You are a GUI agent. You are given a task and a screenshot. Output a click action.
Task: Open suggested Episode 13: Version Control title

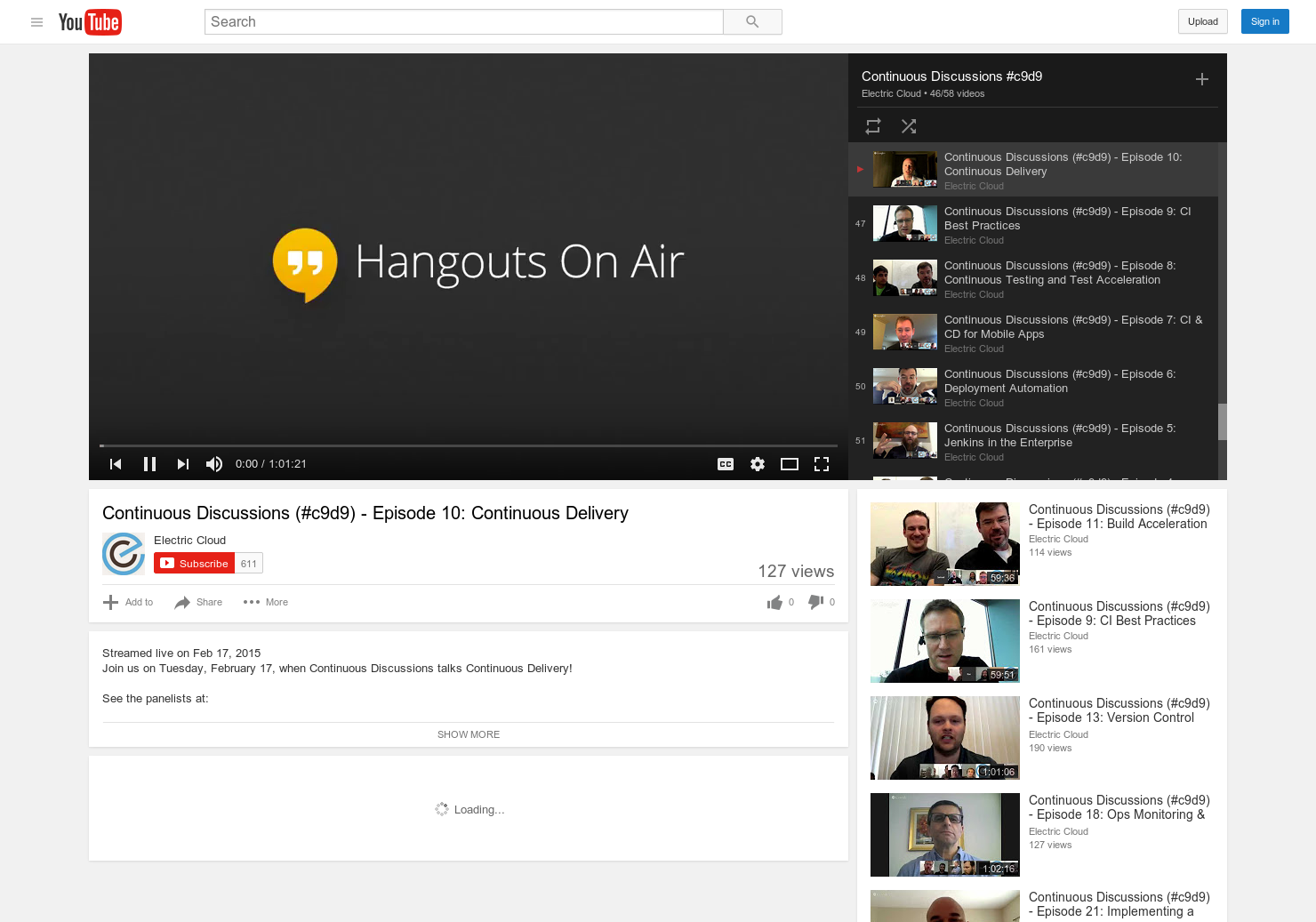point(1119,710)
